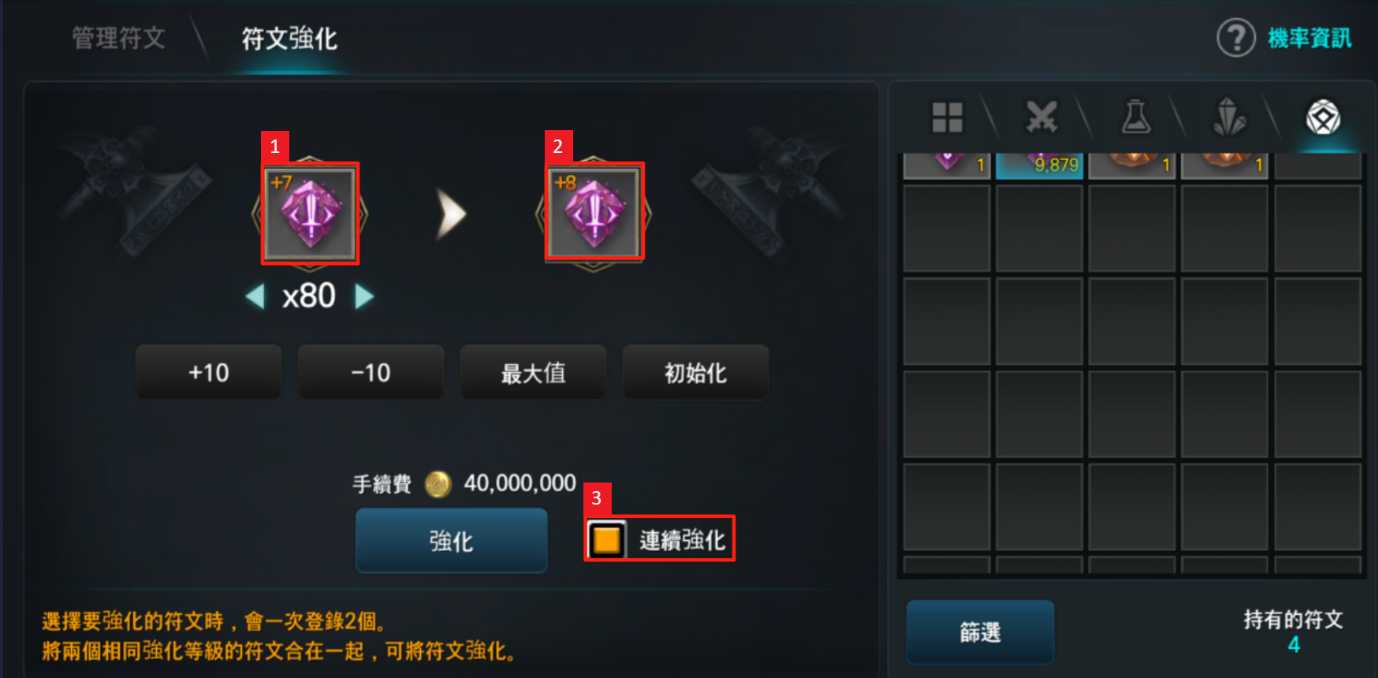Switch to the 符文強化 tab

(290, 39)
